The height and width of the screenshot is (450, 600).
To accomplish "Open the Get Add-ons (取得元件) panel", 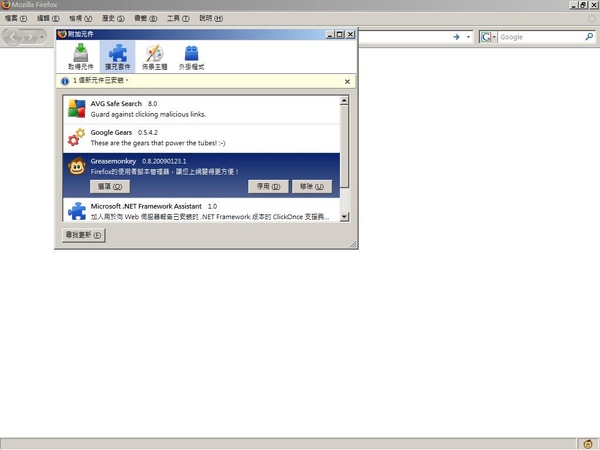I will coord(80,57).
